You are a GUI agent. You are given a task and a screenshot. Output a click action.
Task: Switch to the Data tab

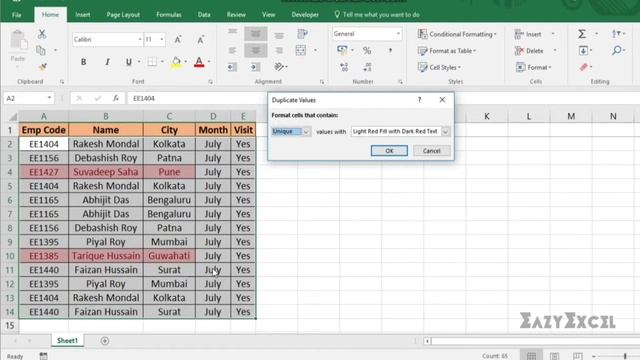click(204, 15)
